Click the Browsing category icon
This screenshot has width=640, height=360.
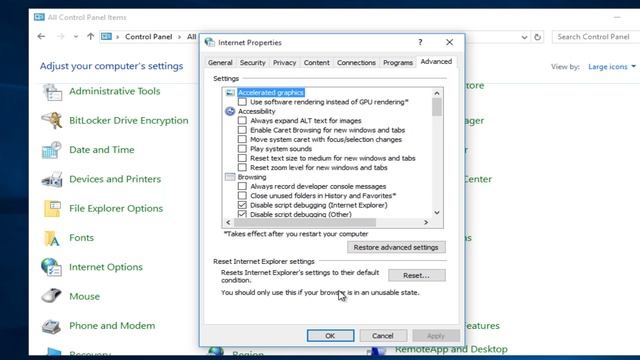pyautogui.click(x=230, y=177)
